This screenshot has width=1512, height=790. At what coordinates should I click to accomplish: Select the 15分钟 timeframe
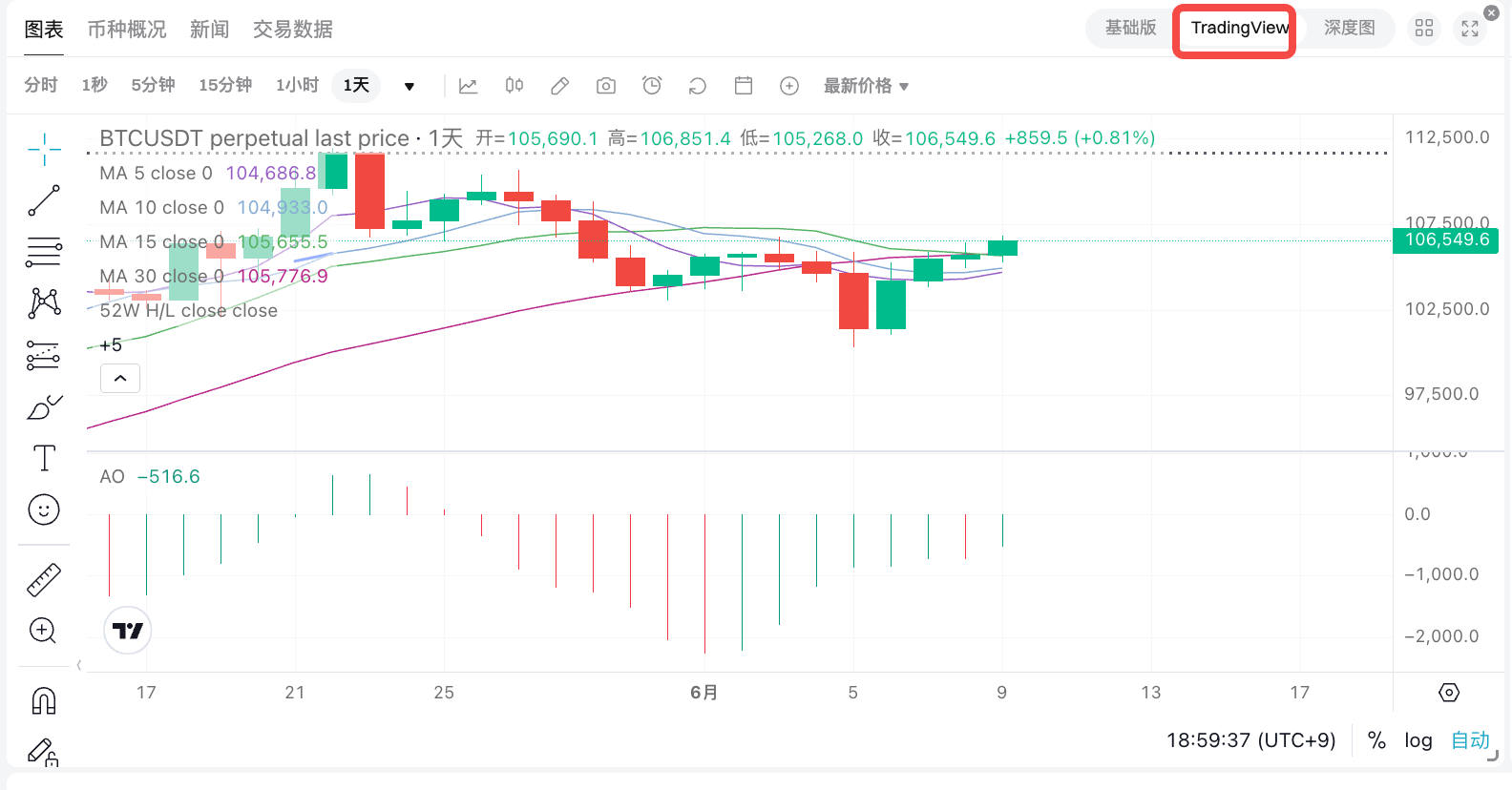point(225,86)
